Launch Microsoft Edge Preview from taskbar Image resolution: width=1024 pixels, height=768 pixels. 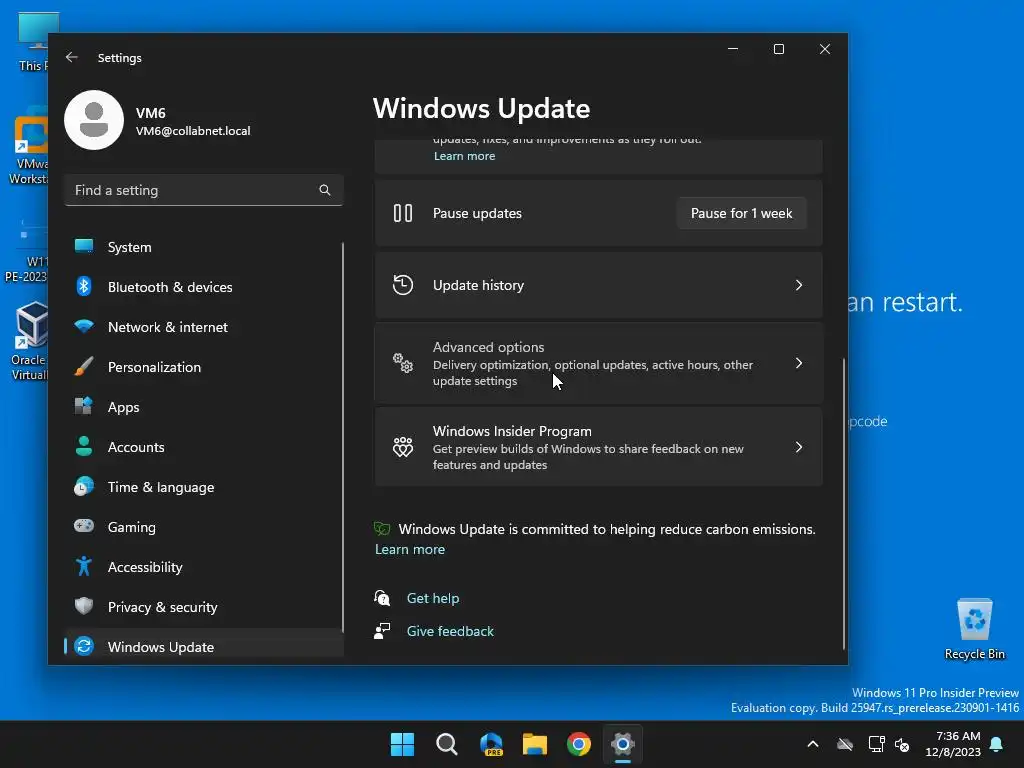pos(491,744)
